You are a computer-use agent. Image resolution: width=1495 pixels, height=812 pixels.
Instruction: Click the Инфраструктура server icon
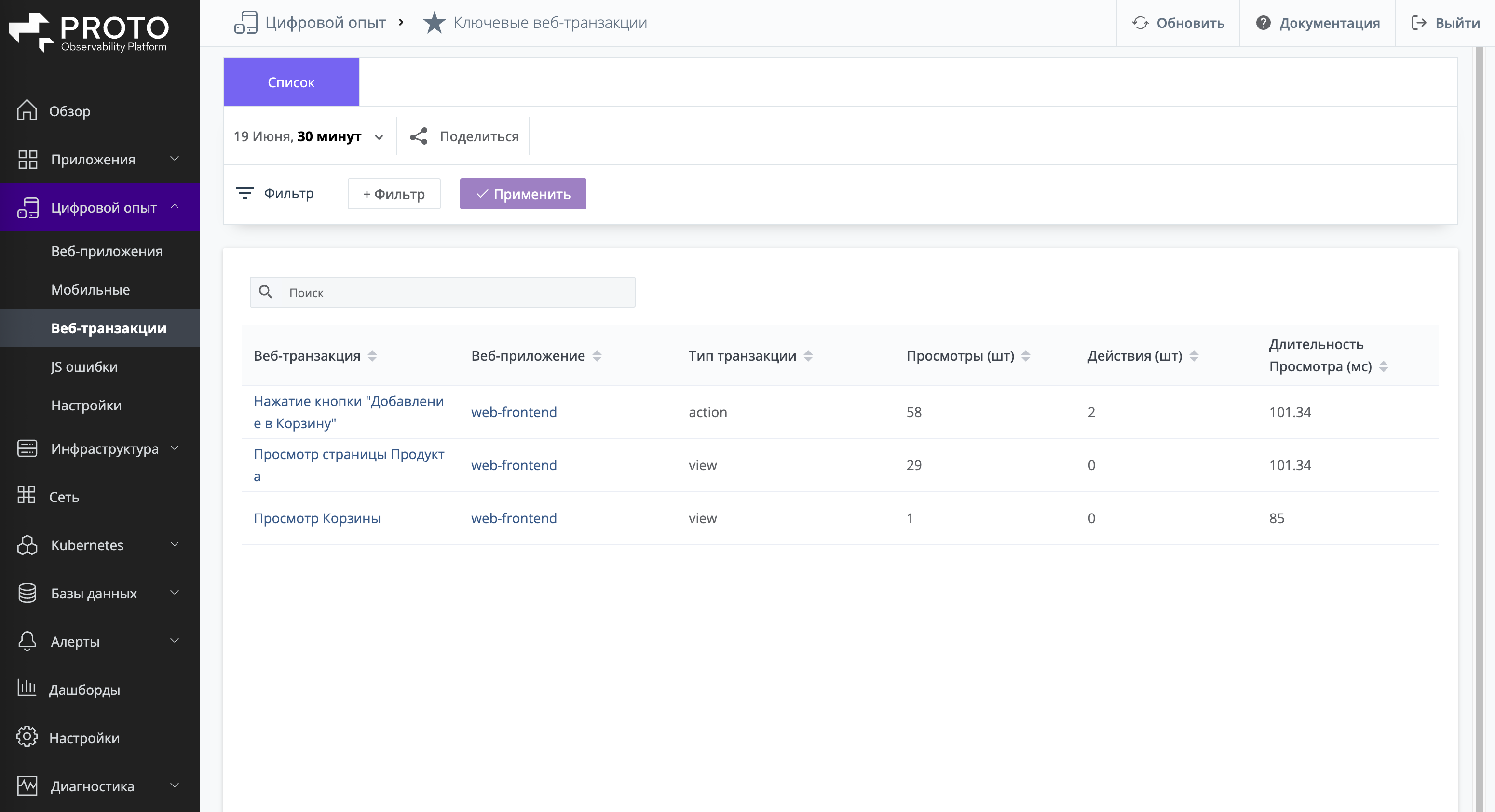pyautogui.click(x=27, y=448)
